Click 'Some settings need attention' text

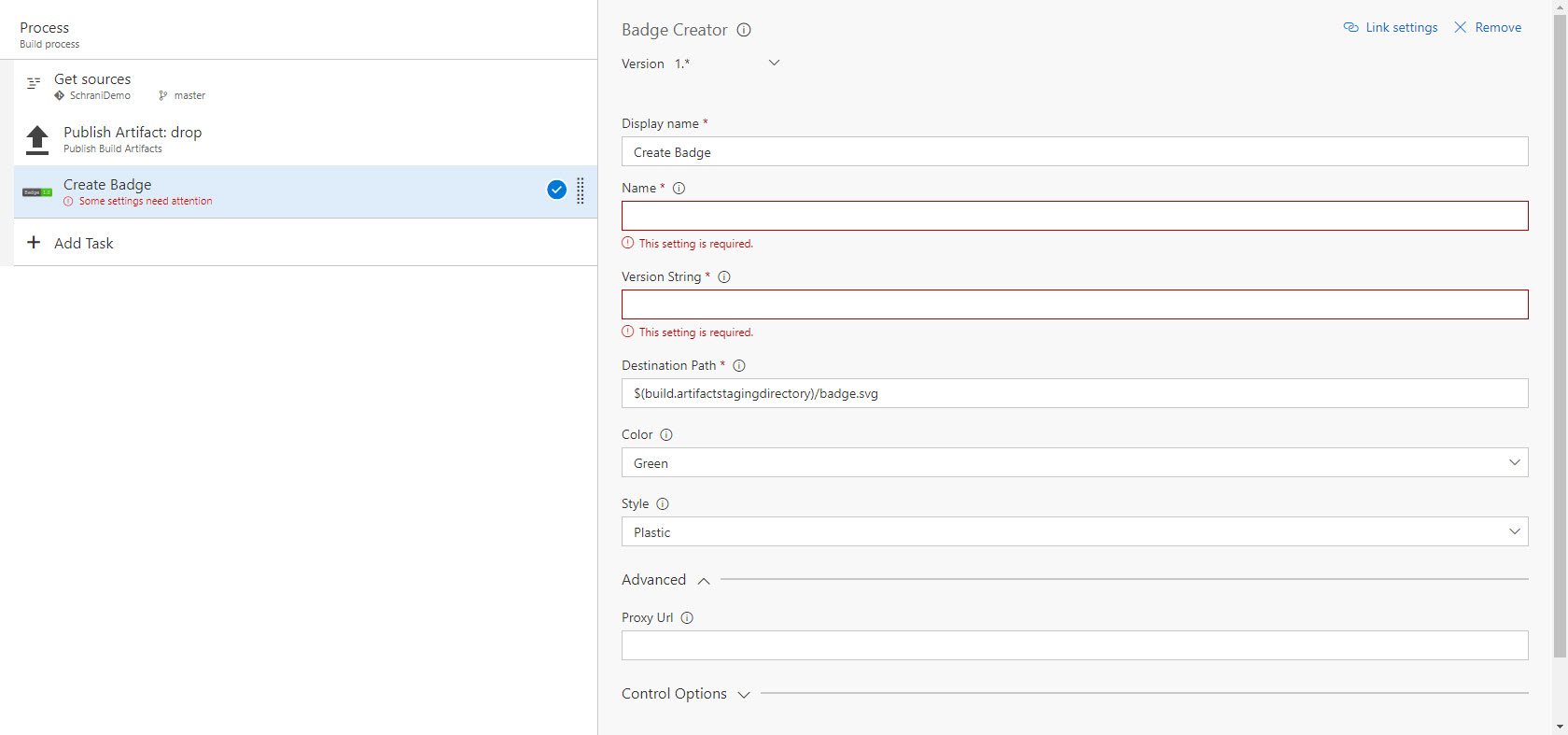pyautogui.click(x=146, y=202)
